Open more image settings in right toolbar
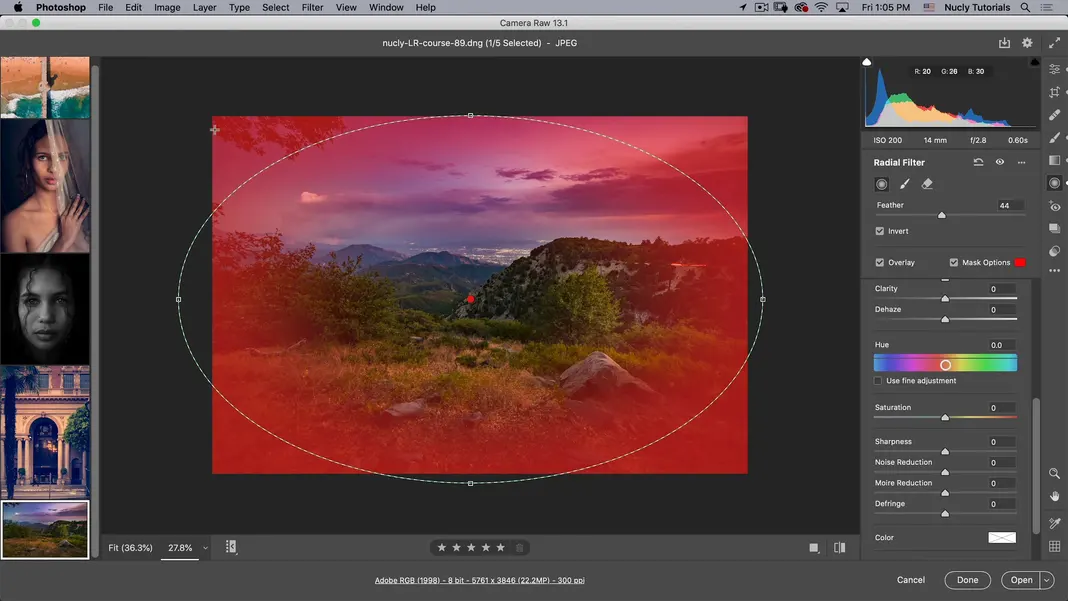The height and width of the screenshot is (601, 1068). click(1054, 271)
